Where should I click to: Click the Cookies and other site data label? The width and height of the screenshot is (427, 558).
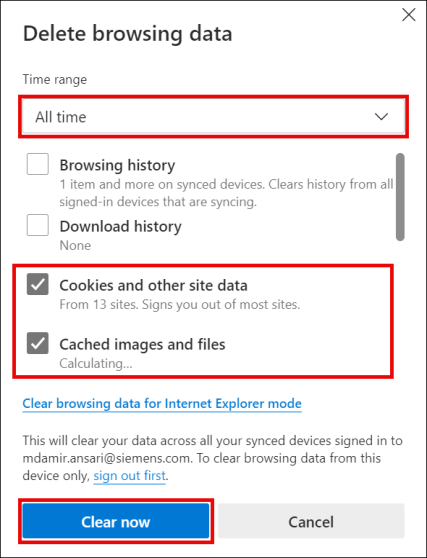153,285
